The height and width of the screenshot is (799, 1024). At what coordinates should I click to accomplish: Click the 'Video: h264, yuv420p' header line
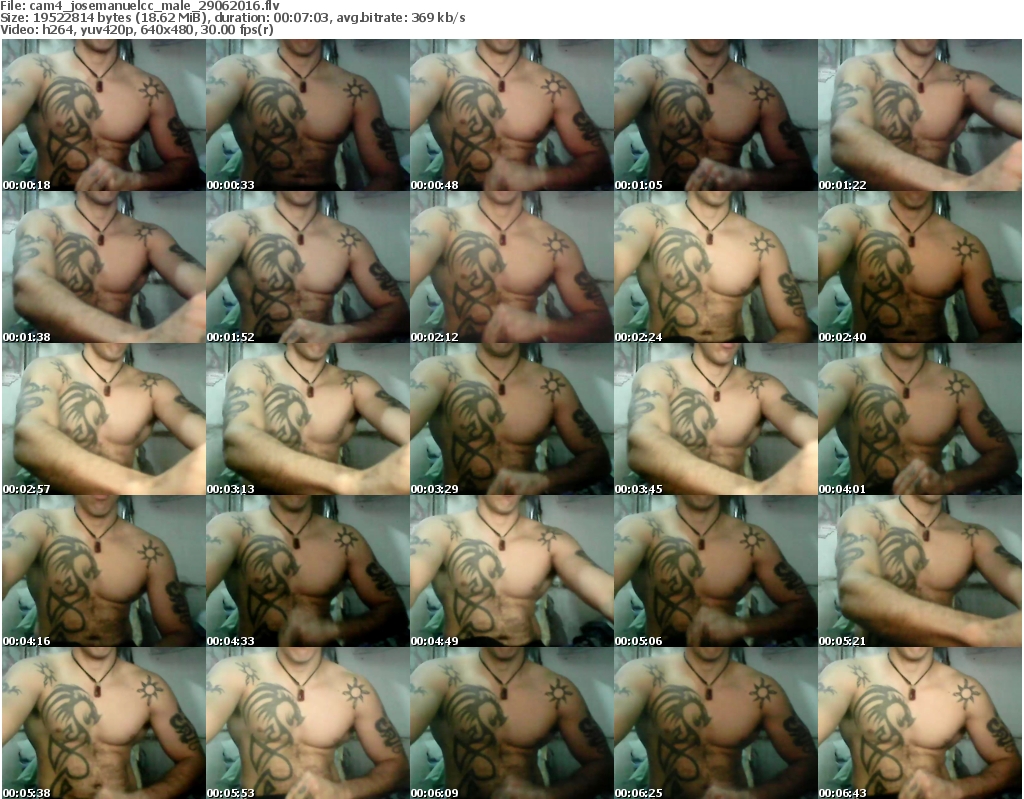click(x=136, y=30)
